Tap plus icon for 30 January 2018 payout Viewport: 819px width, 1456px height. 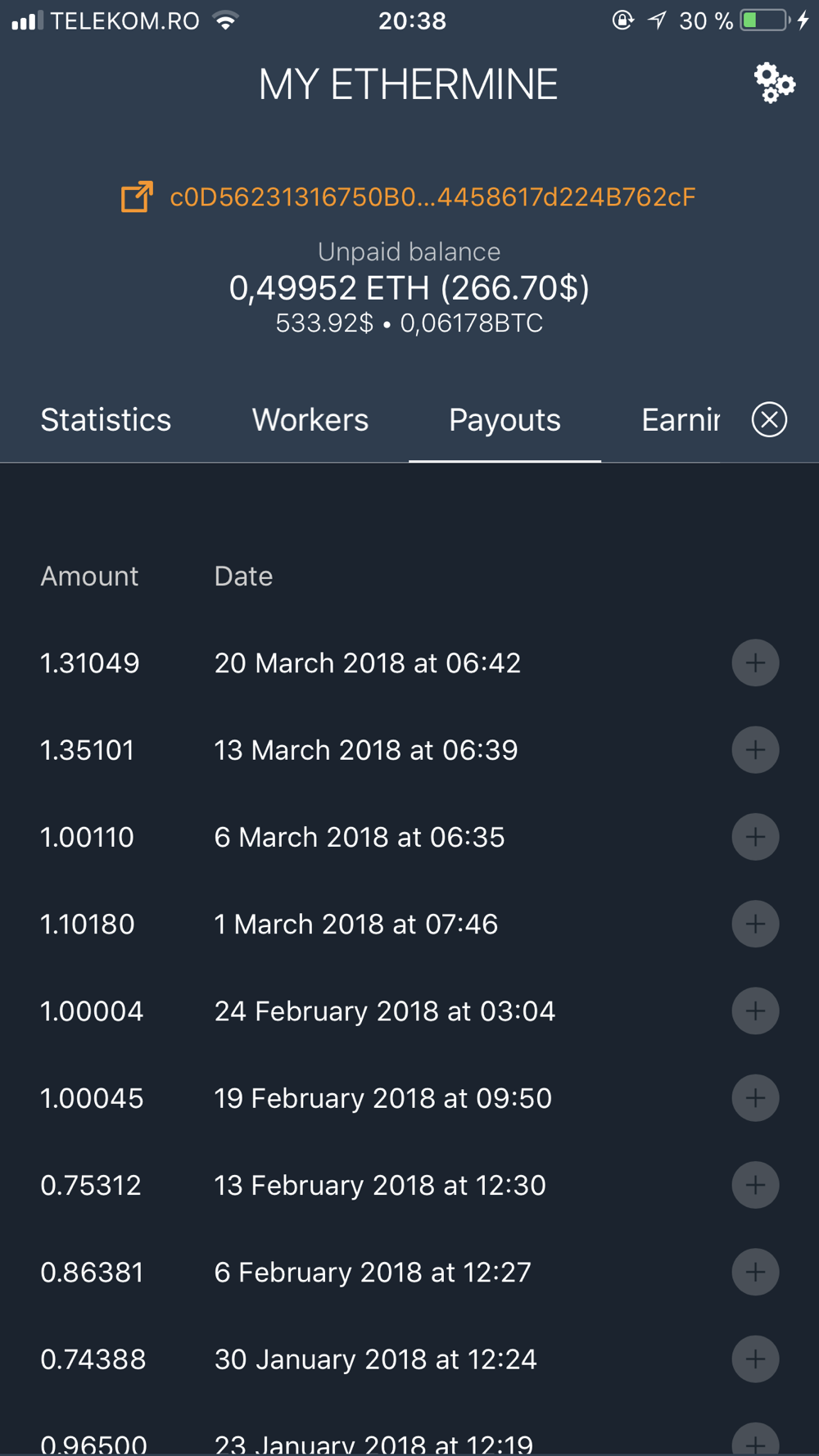click(x=755, y=1359)
